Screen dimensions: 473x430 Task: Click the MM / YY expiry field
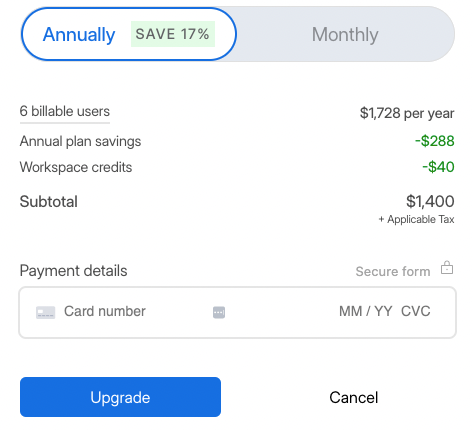pos(365,311)
